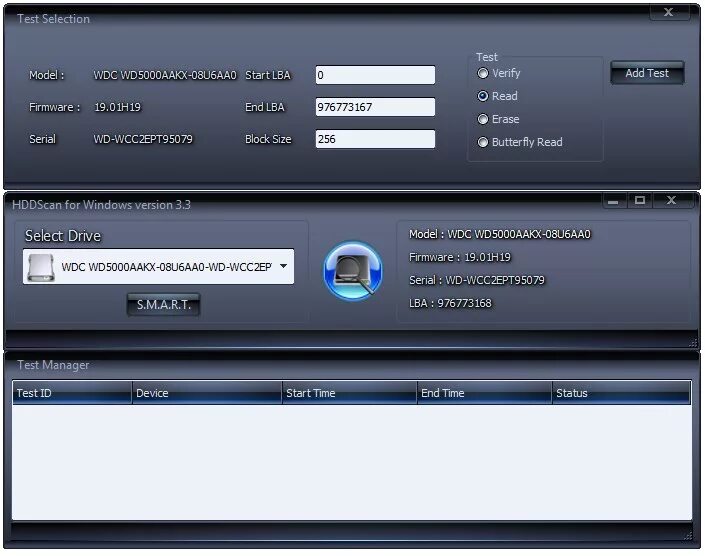Click the End LBA input field

pos(375,107)
